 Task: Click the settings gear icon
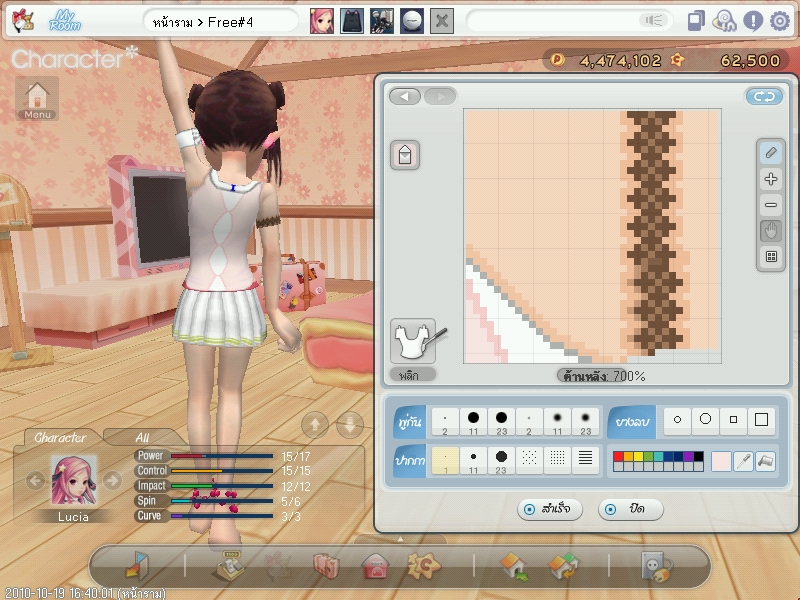(x=779, y=21)
